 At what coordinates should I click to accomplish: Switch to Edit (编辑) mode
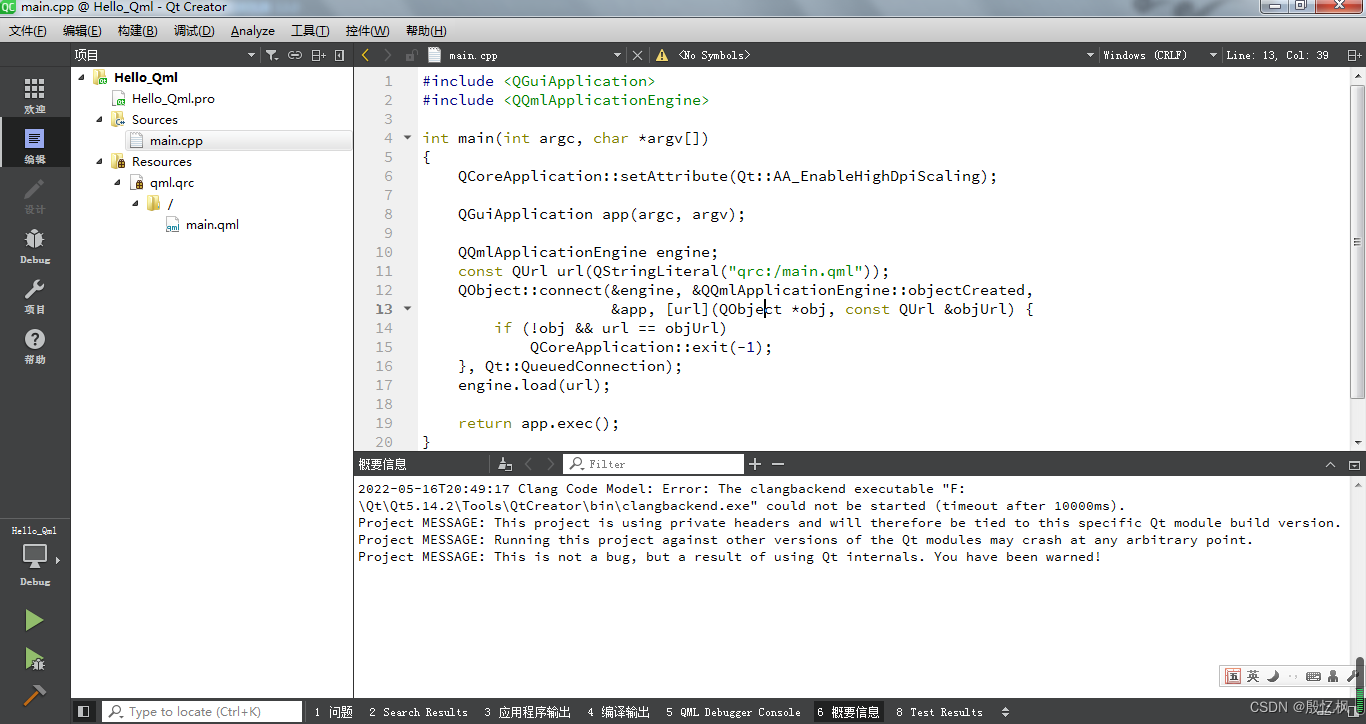click(35, 145)
